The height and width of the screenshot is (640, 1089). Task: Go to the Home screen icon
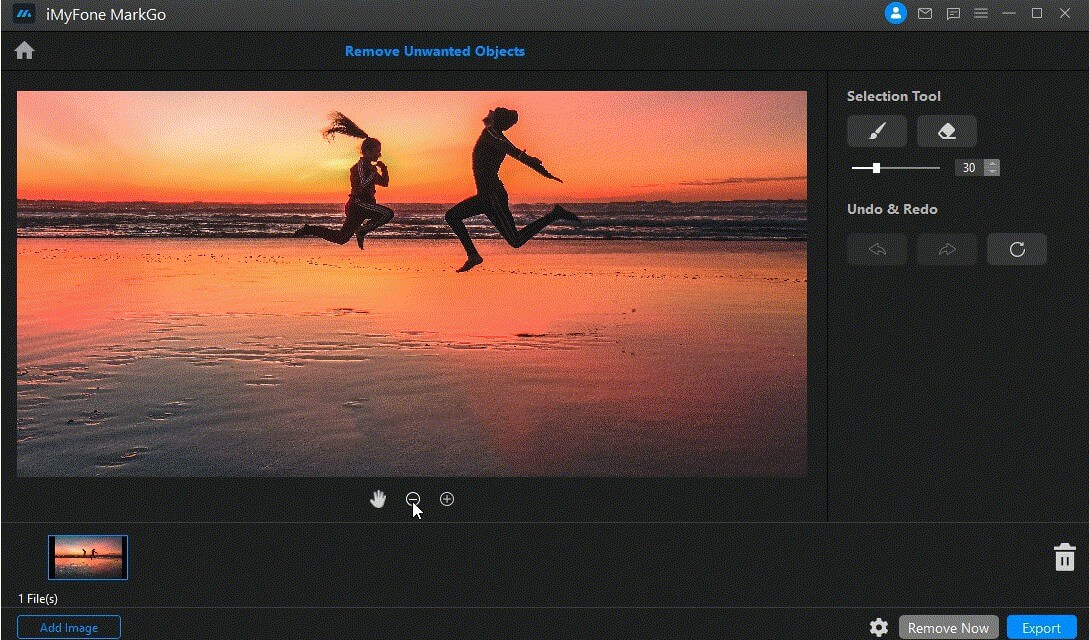[x=24, y=51]
